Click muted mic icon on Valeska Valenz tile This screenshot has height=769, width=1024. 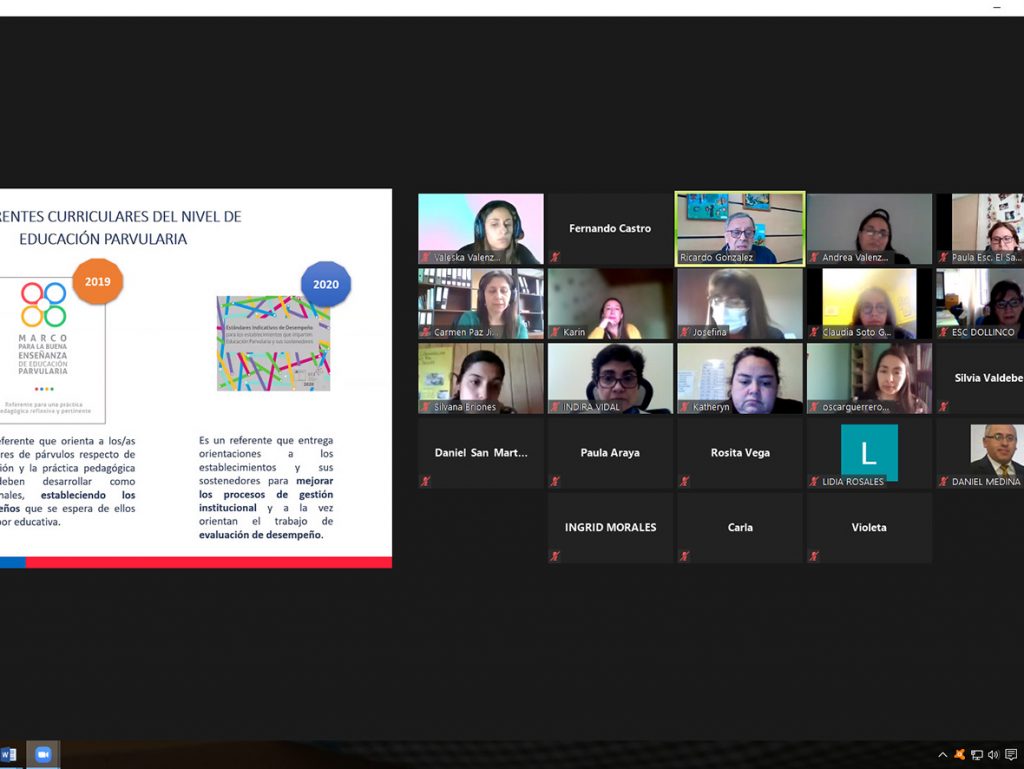(x=426, y=257)
